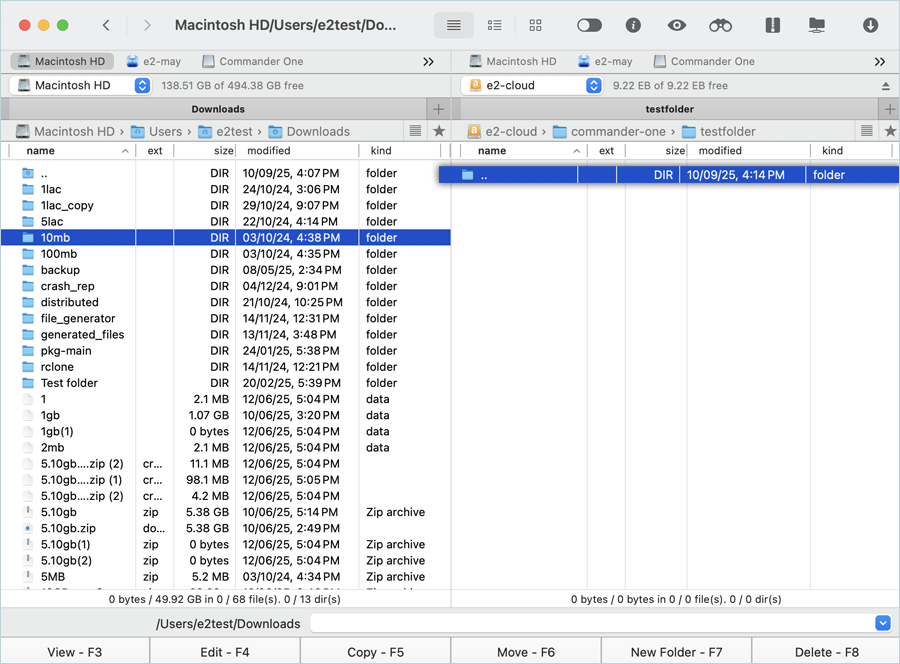The width and height of the screenshot is (900, 664).
Task: Switch to full list view mode
Action: (453, 25)
